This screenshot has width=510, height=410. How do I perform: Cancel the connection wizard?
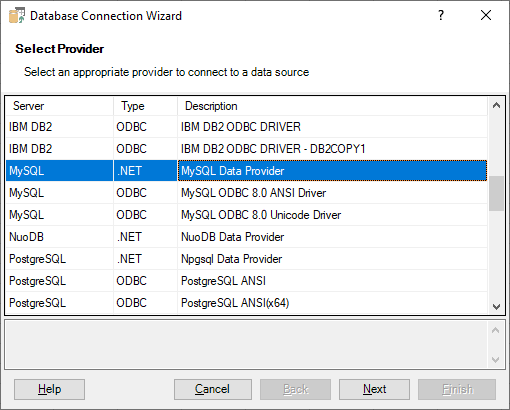pyautogui.click(x=213, y=389)
